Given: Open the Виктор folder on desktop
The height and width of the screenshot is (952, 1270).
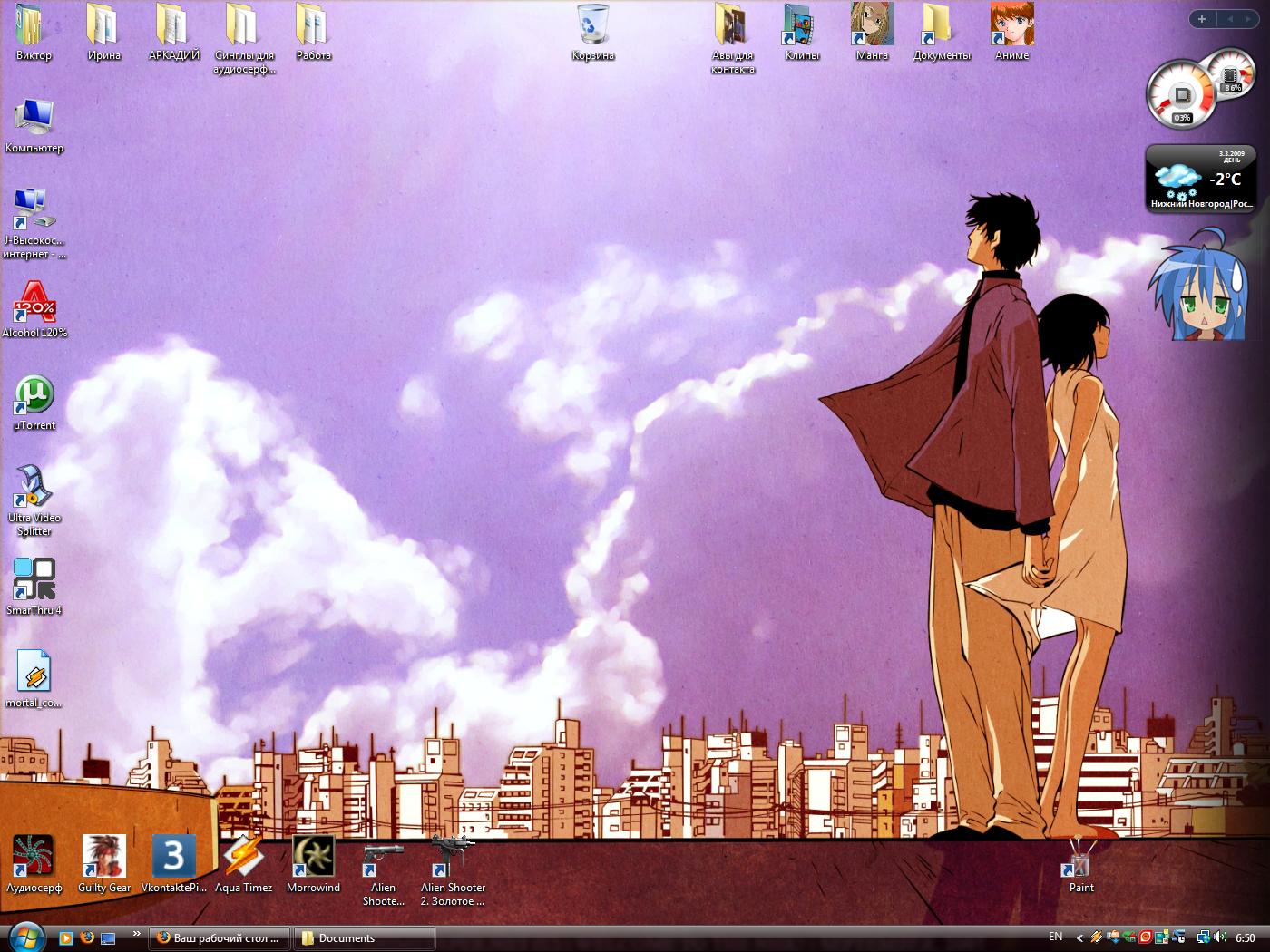Looking at the screenshot, I should pyautogui.click(x=34, y=32).
